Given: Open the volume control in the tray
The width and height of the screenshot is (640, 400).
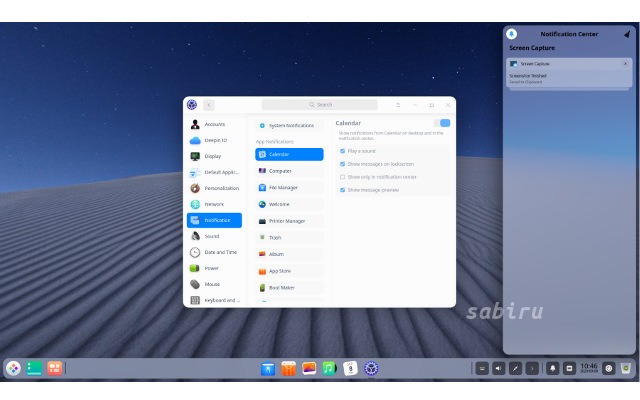Looking at the screenshot, I should click(x=498, y=369).
